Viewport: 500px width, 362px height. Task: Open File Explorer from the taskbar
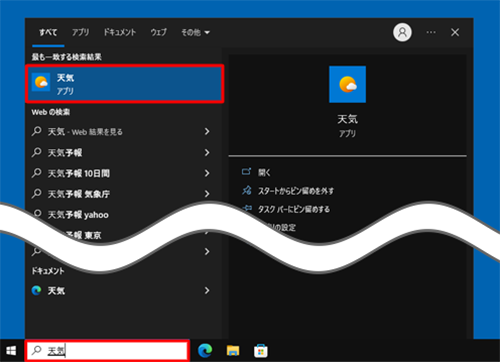[233, 351]
